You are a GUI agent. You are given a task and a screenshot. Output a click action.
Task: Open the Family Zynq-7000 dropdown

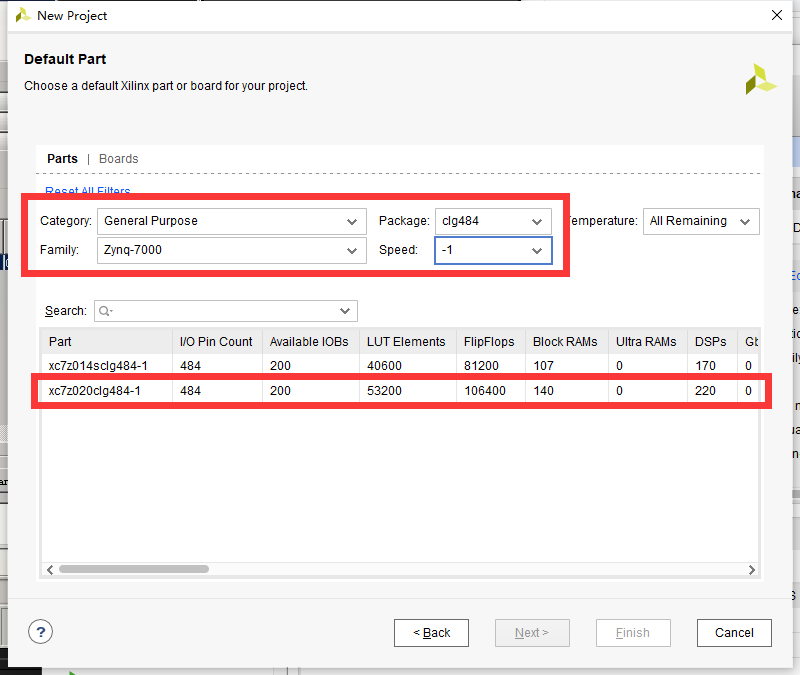[232, 250]
